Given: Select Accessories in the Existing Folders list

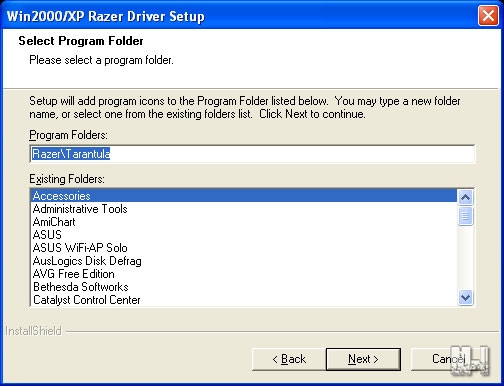Looking at the screenshot, I should (244, 196).
